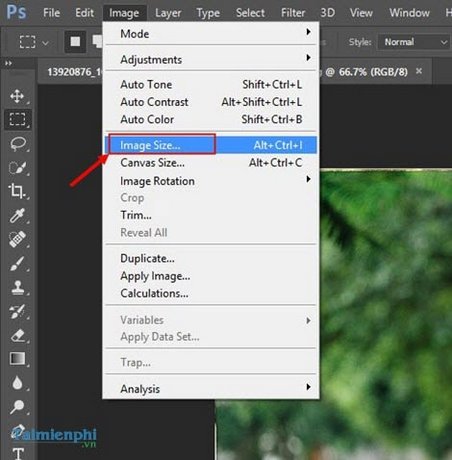
Task: Select the Move tool
Action: click(17, 96)
